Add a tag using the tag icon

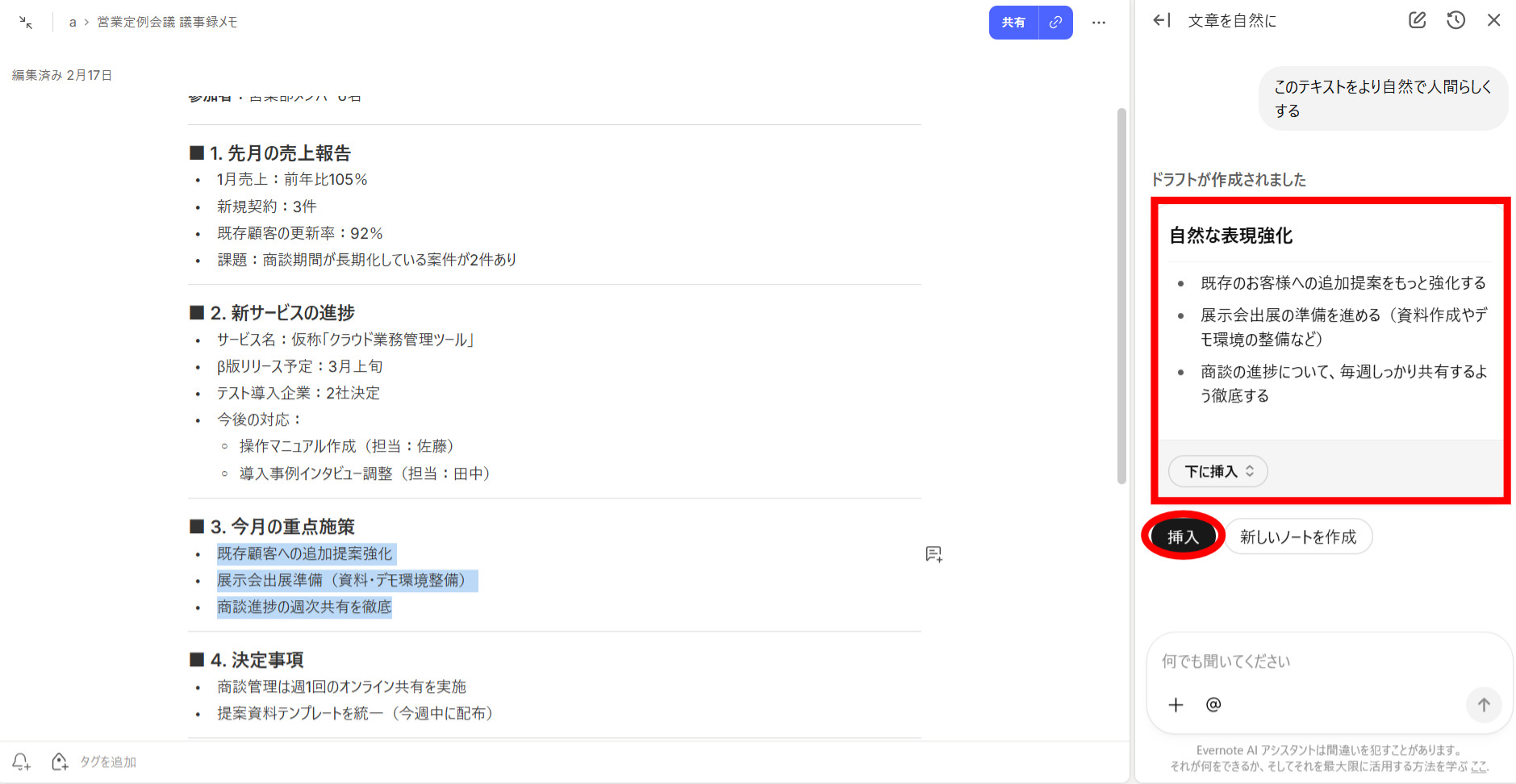[60, 761]
